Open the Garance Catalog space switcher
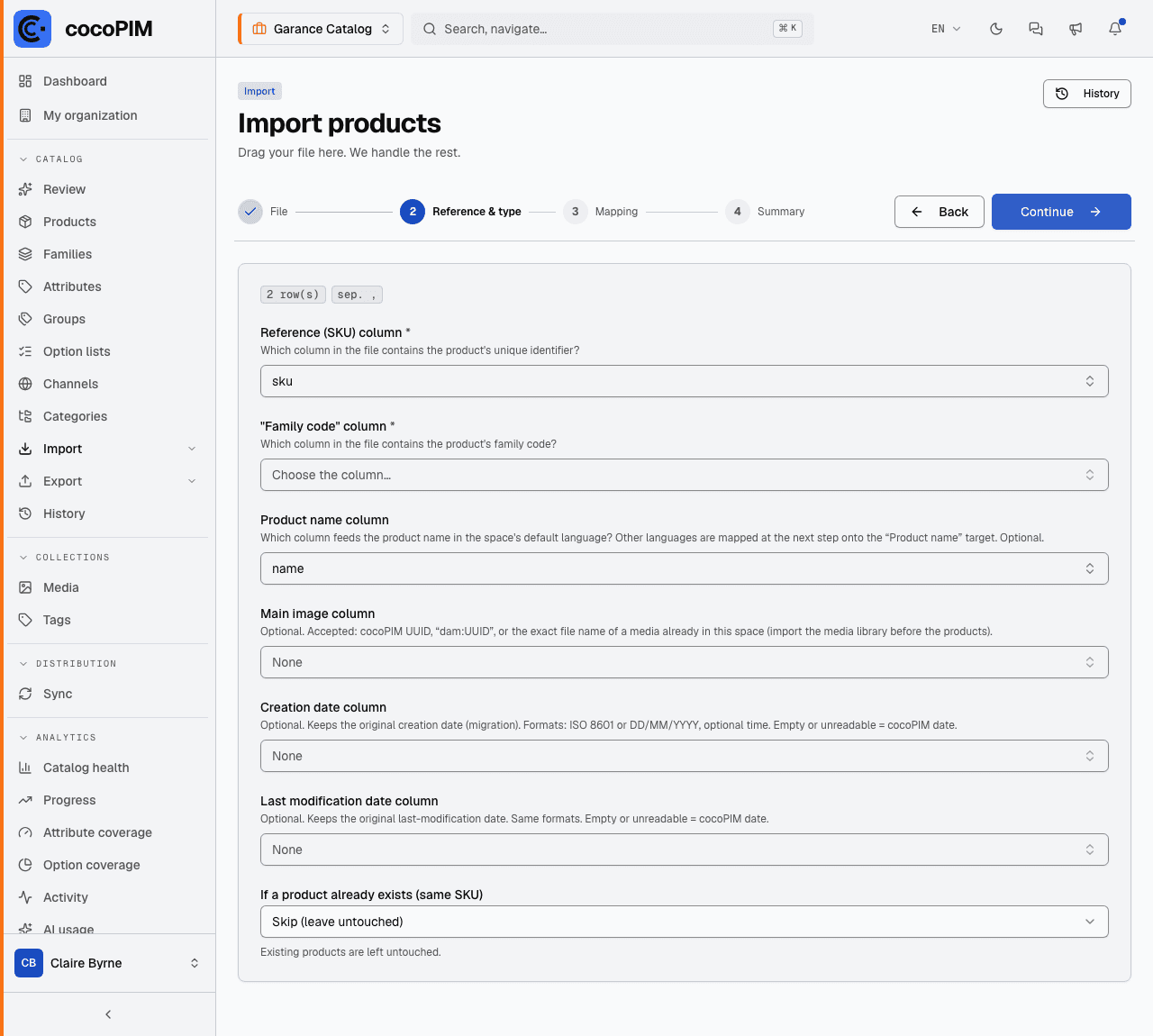 coord(321,29)
